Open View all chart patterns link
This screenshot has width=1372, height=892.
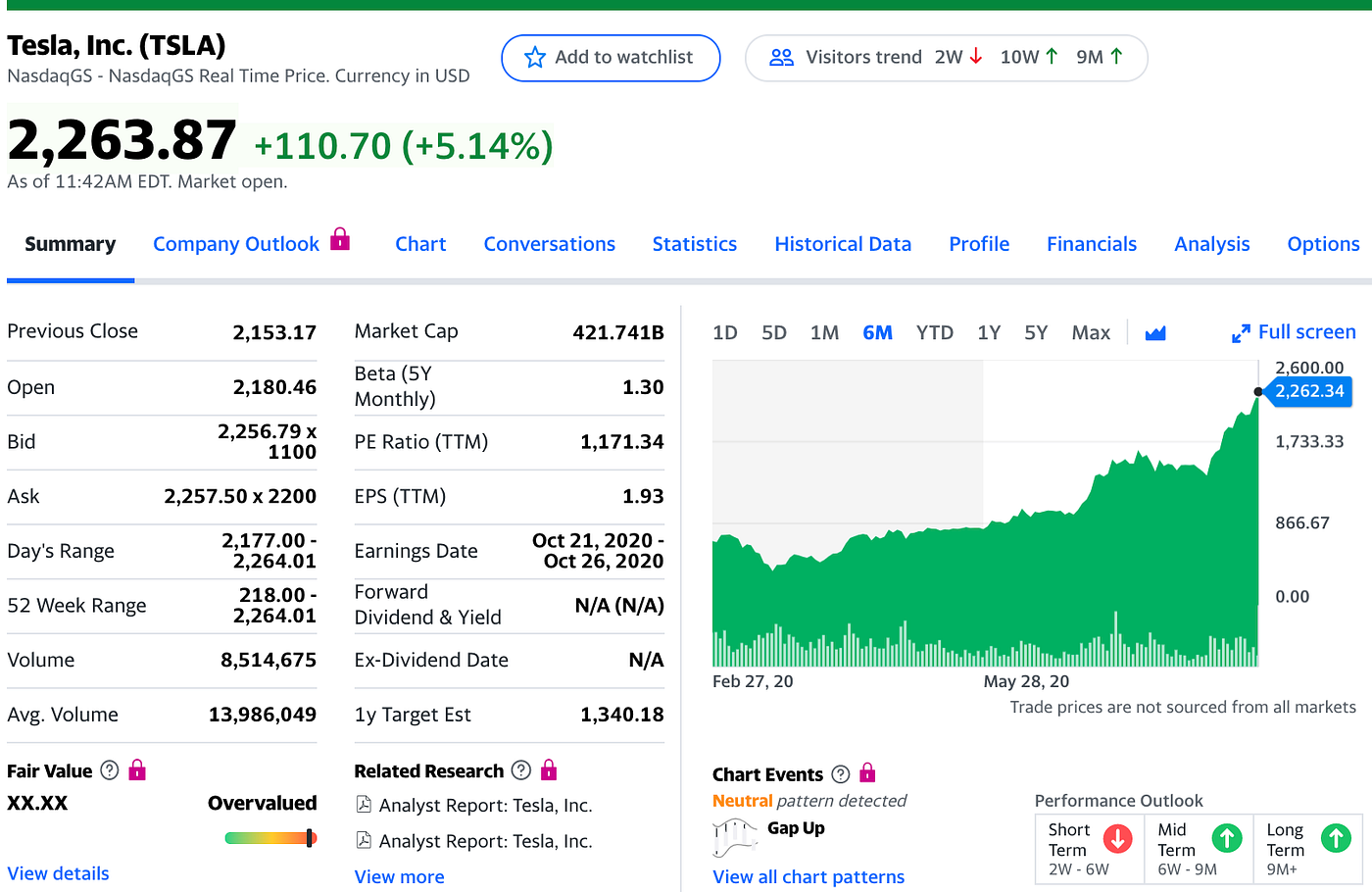tap(808, 877)
